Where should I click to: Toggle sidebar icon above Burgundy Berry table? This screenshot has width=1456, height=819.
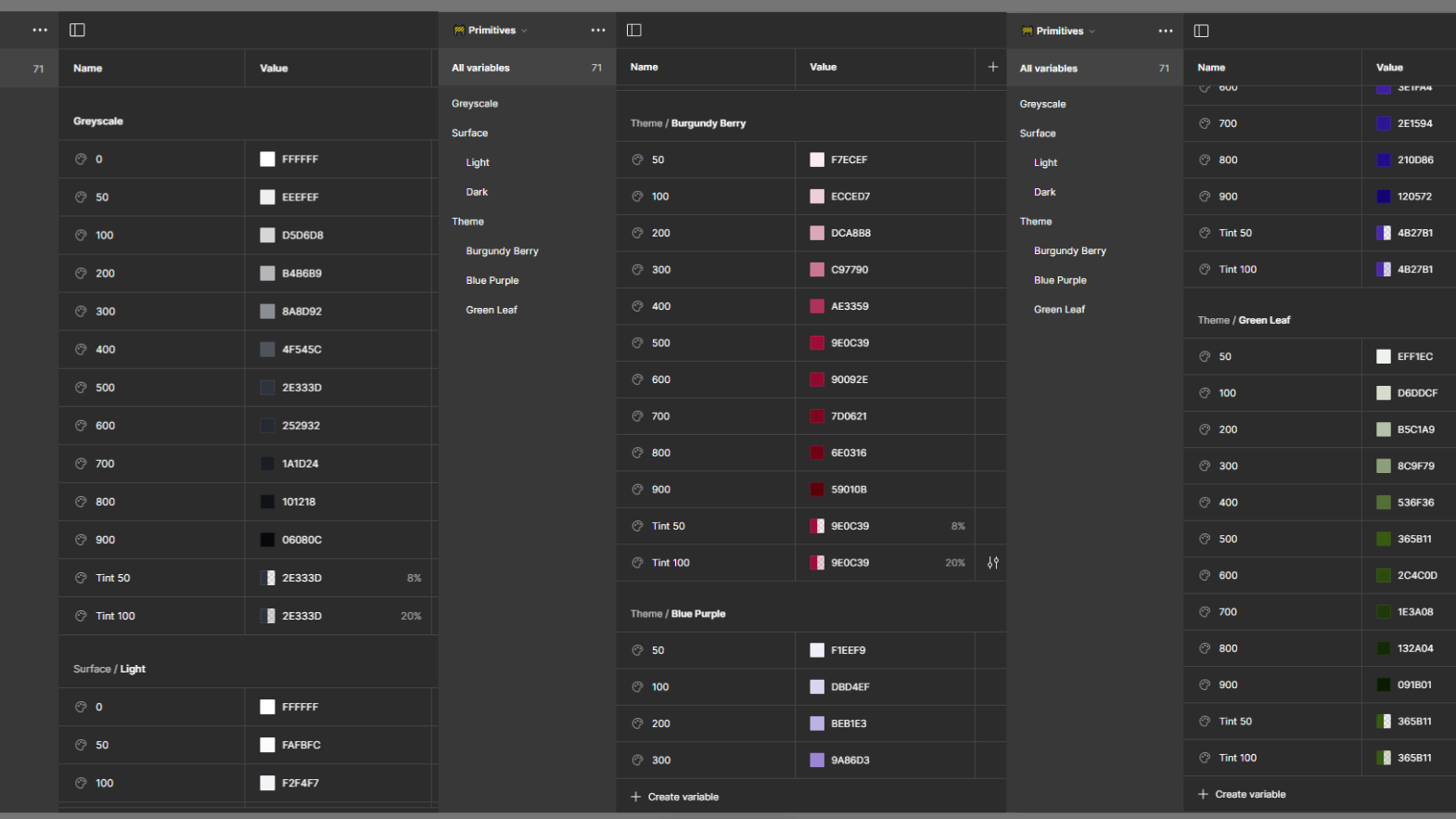634,30
